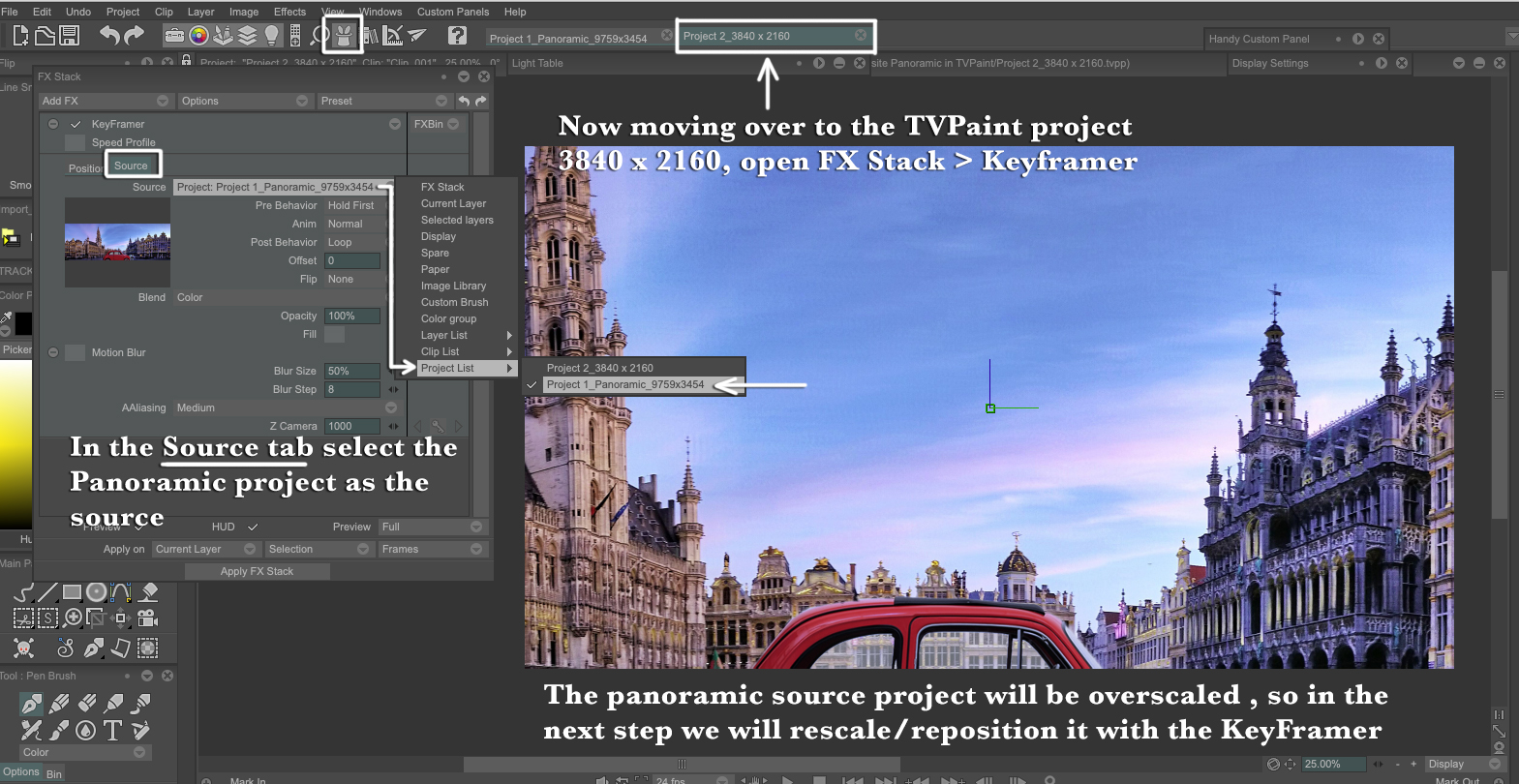Collapse the KeyFramer effect section

(x=53, y=124)
